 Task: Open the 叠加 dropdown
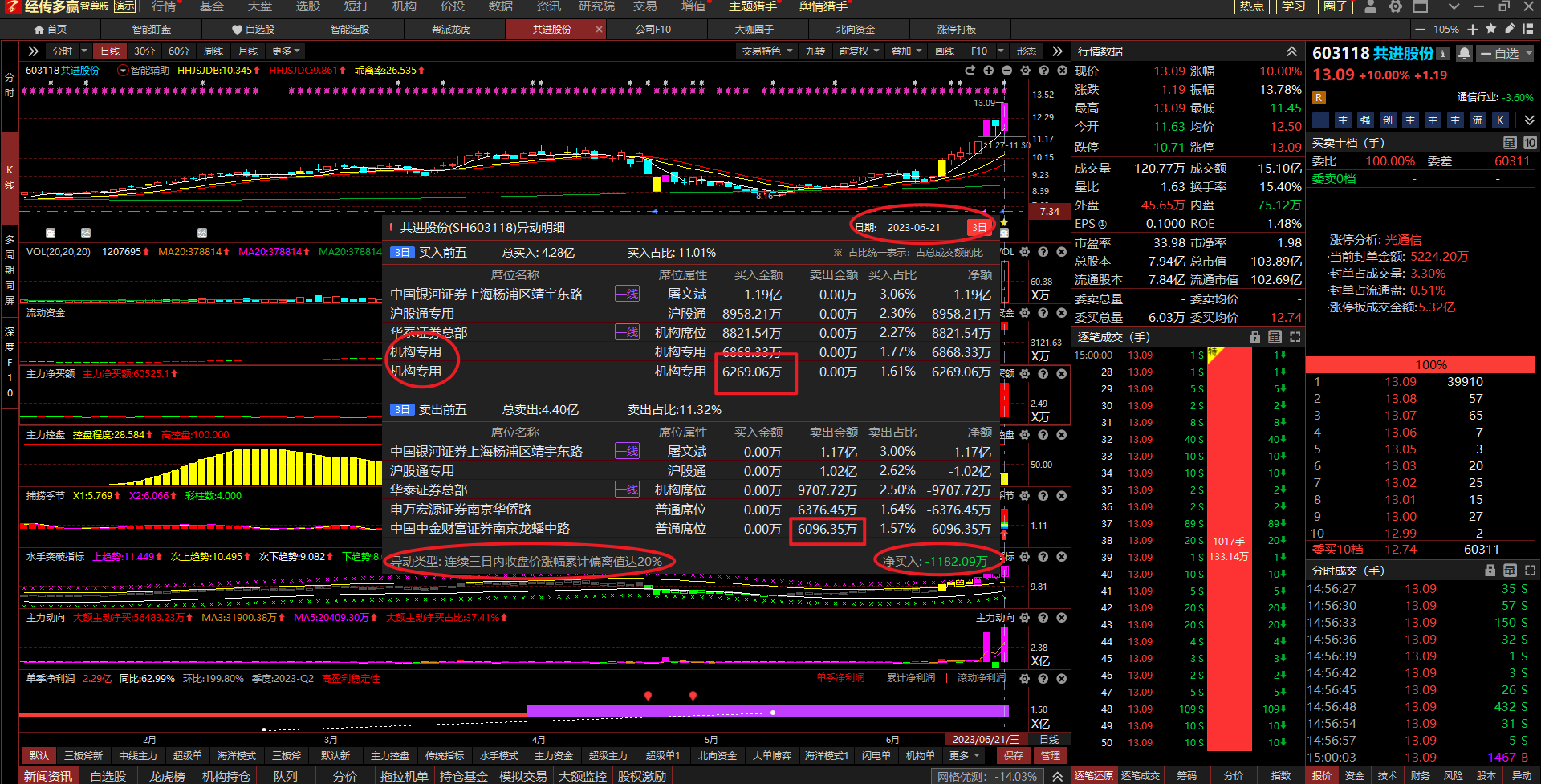907,51
